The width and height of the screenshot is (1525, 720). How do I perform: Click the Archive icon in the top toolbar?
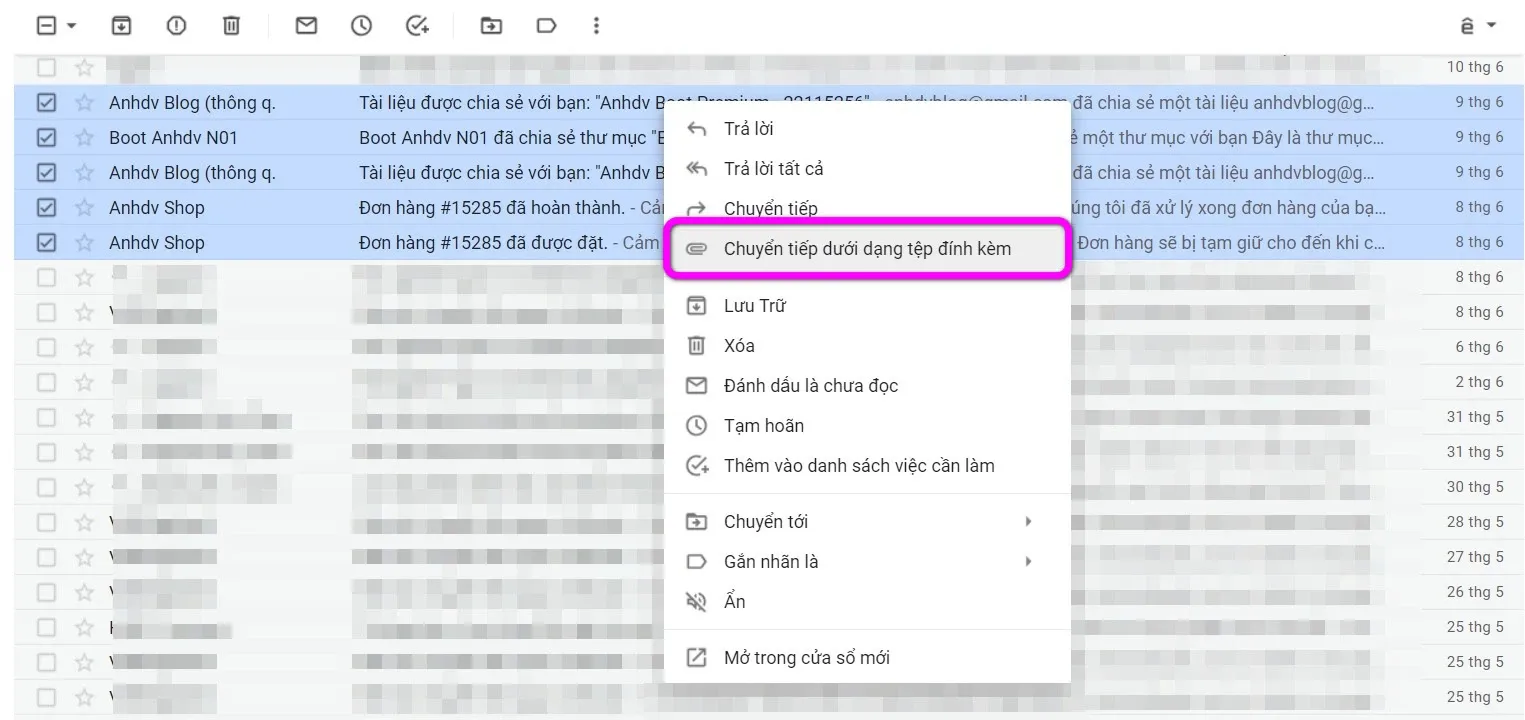coord(120,26)
